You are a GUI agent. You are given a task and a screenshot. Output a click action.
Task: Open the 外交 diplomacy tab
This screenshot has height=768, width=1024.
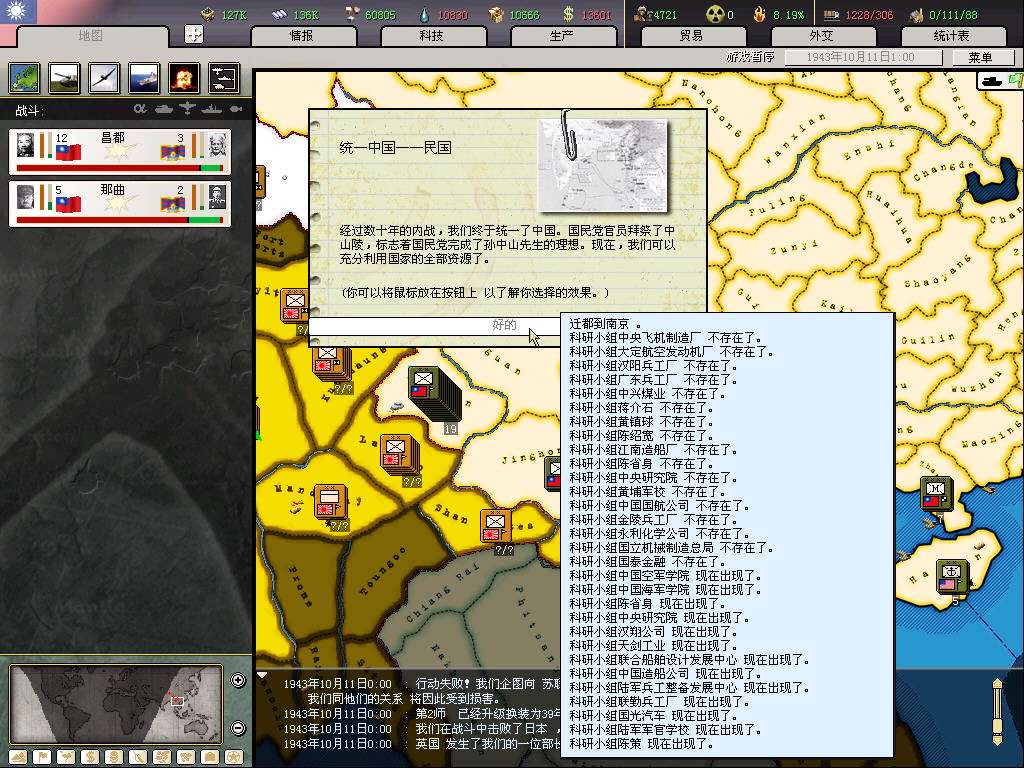coord(822,36)
